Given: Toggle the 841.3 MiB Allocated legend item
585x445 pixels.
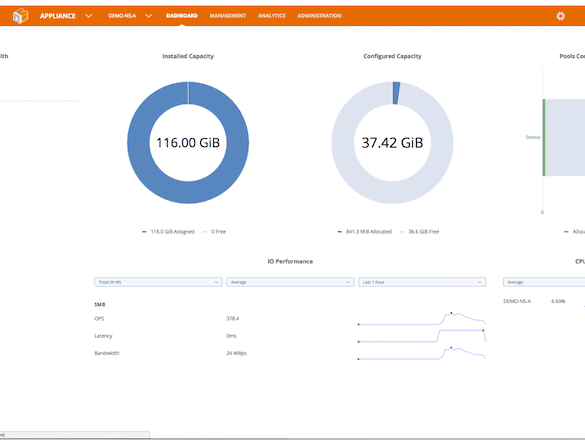Looking at the screenshot, I should pyautogui.click(x=365, y=232).
